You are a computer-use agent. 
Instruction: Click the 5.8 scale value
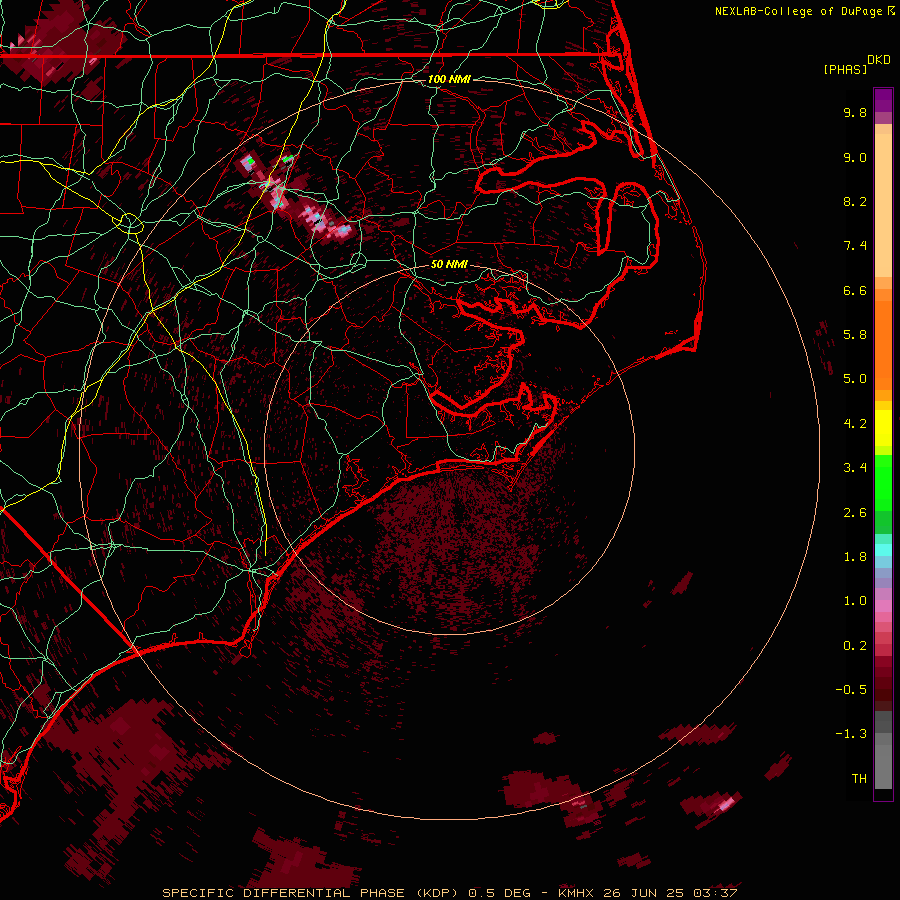[855, 335]
